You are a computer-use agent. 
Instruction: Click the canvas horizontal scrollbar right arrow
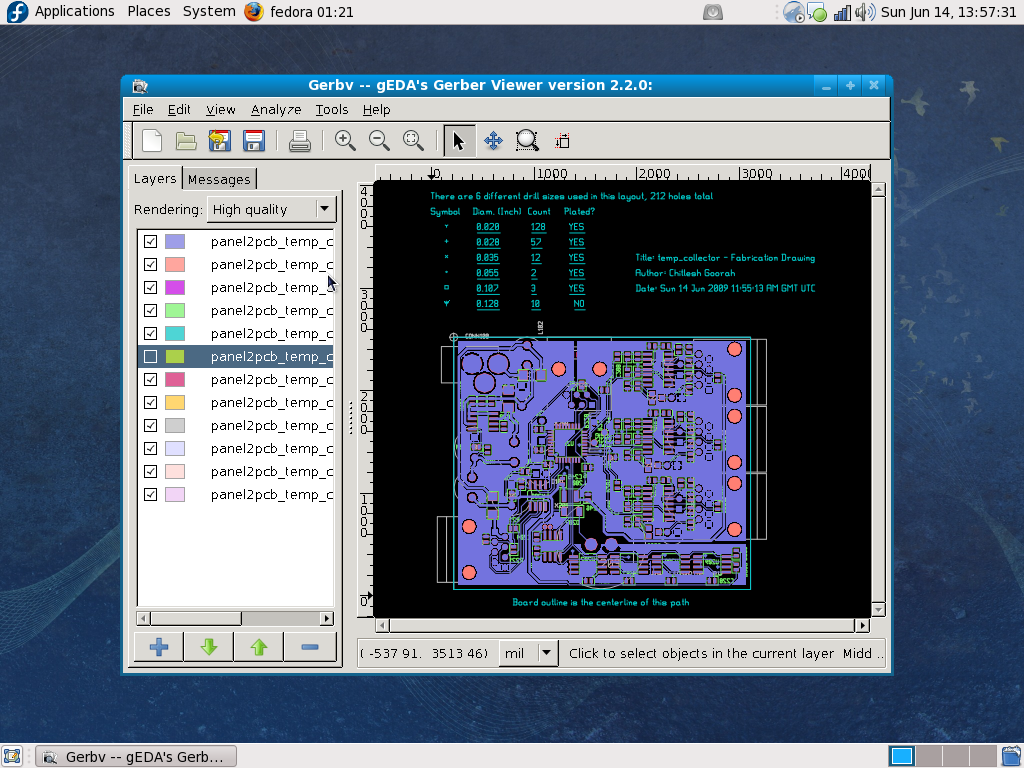click(x=863, y=626)
